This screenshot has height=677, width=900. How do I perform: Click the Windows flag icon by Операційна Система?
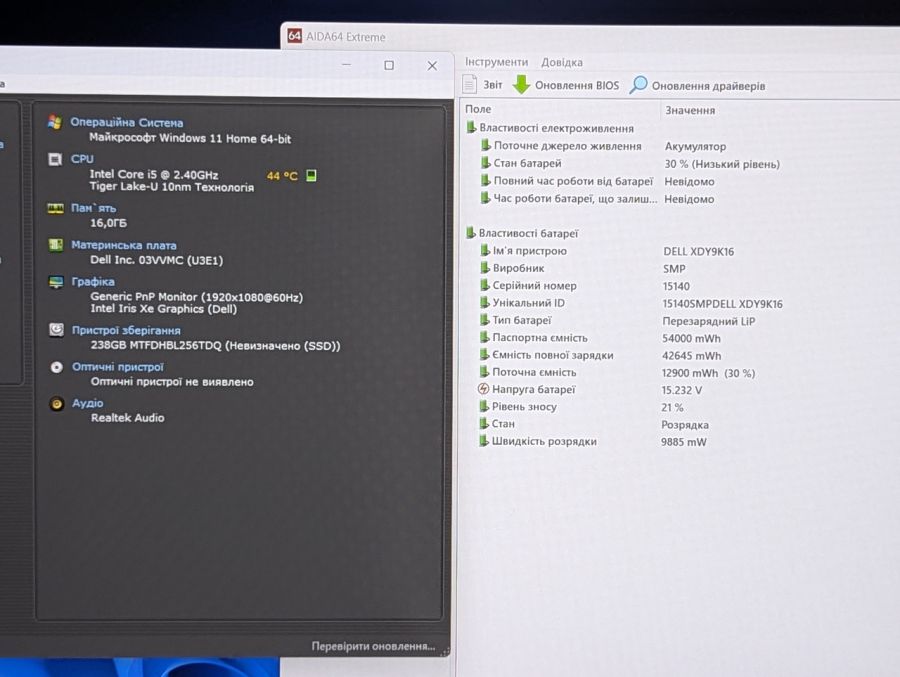coord(55,122)
